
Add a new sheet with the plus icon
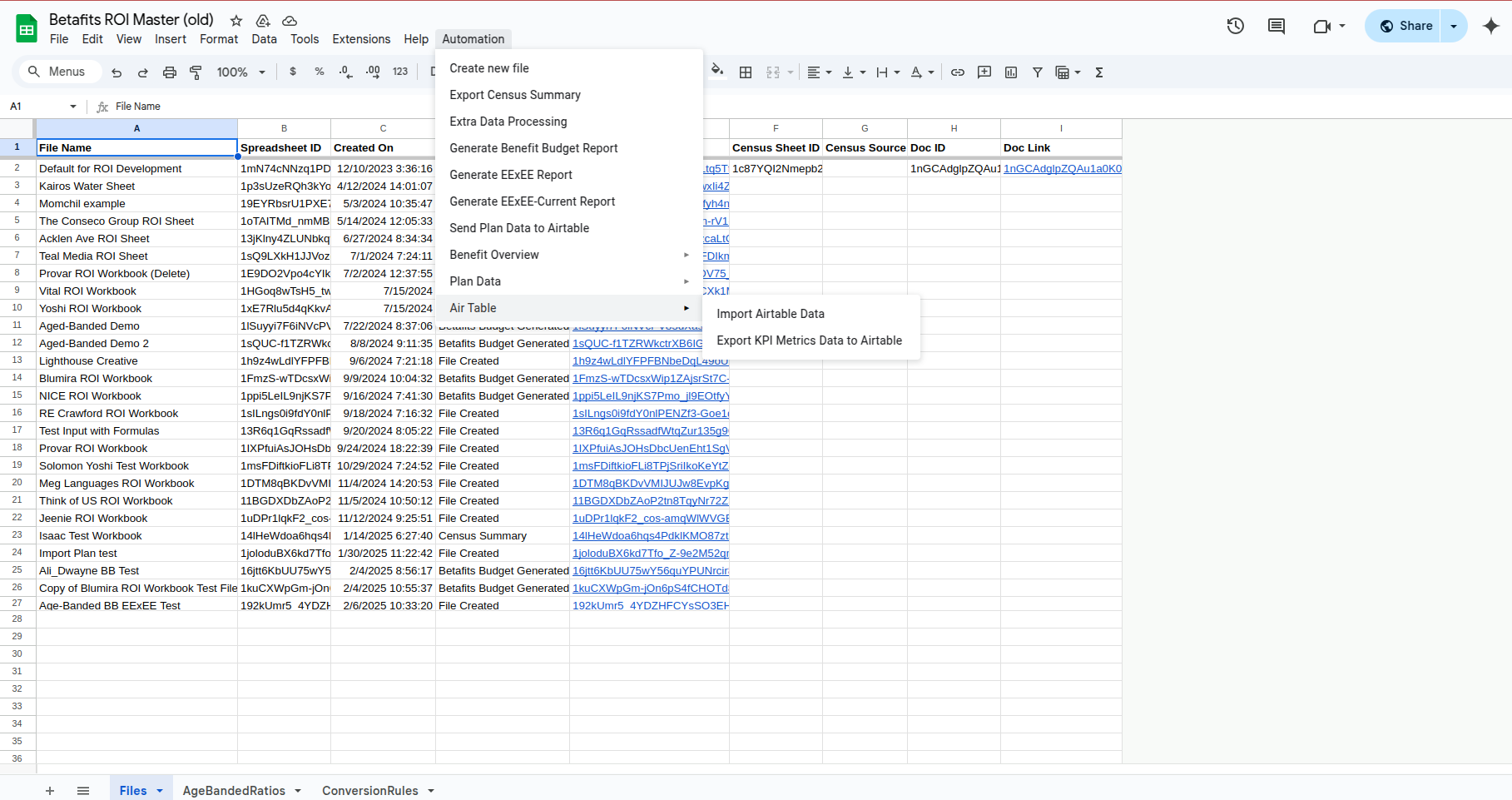[x=50, y=791]
